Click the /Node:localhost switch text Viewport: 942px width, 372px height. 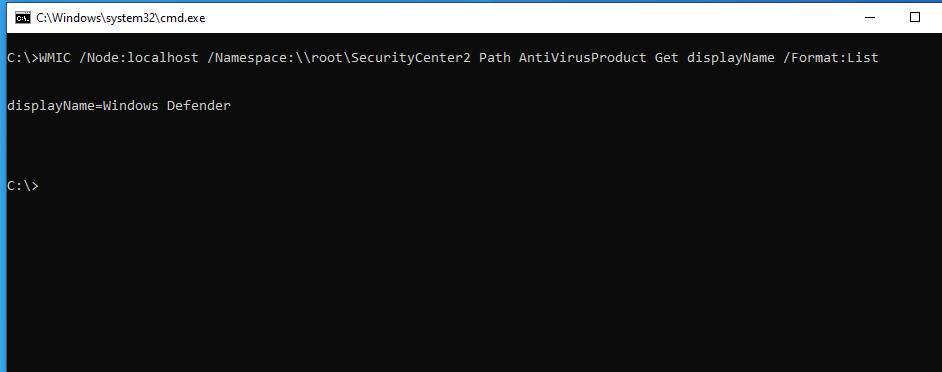click(x=139, y=58)
